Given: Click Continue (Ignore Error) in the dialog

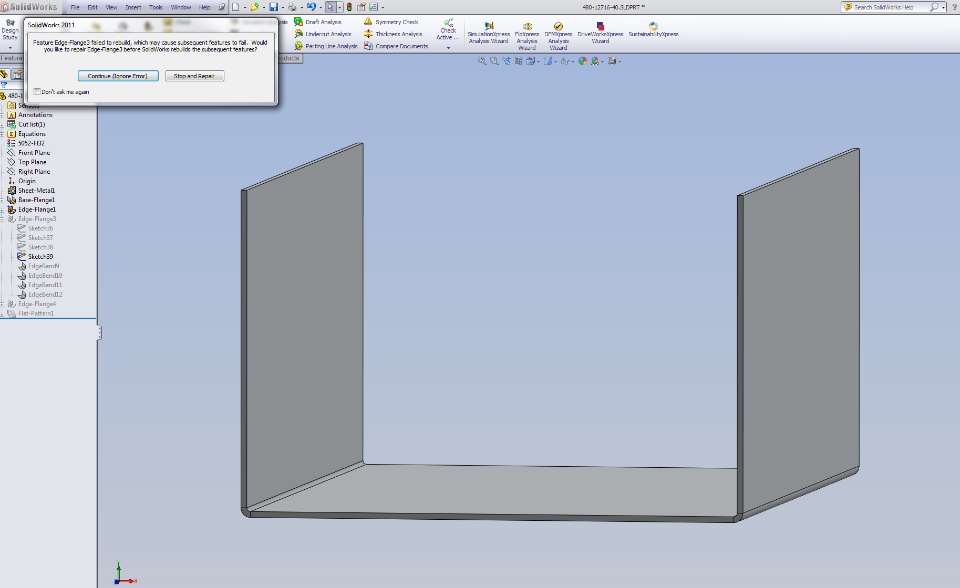Looking at the screenshot, I should pos(118,76).
